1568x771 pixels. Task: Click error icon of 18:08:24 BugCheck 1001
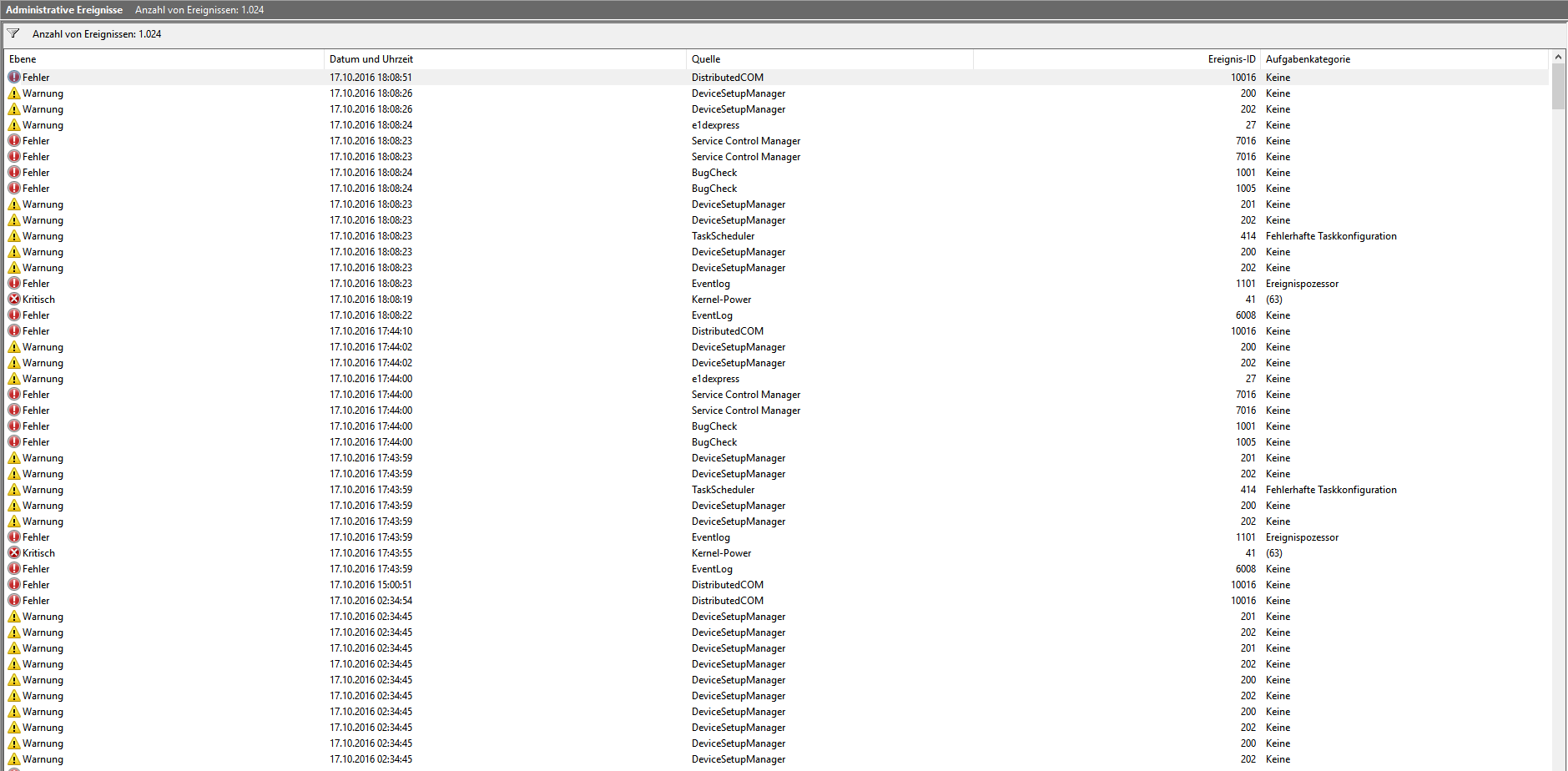[x=14, y=172]
